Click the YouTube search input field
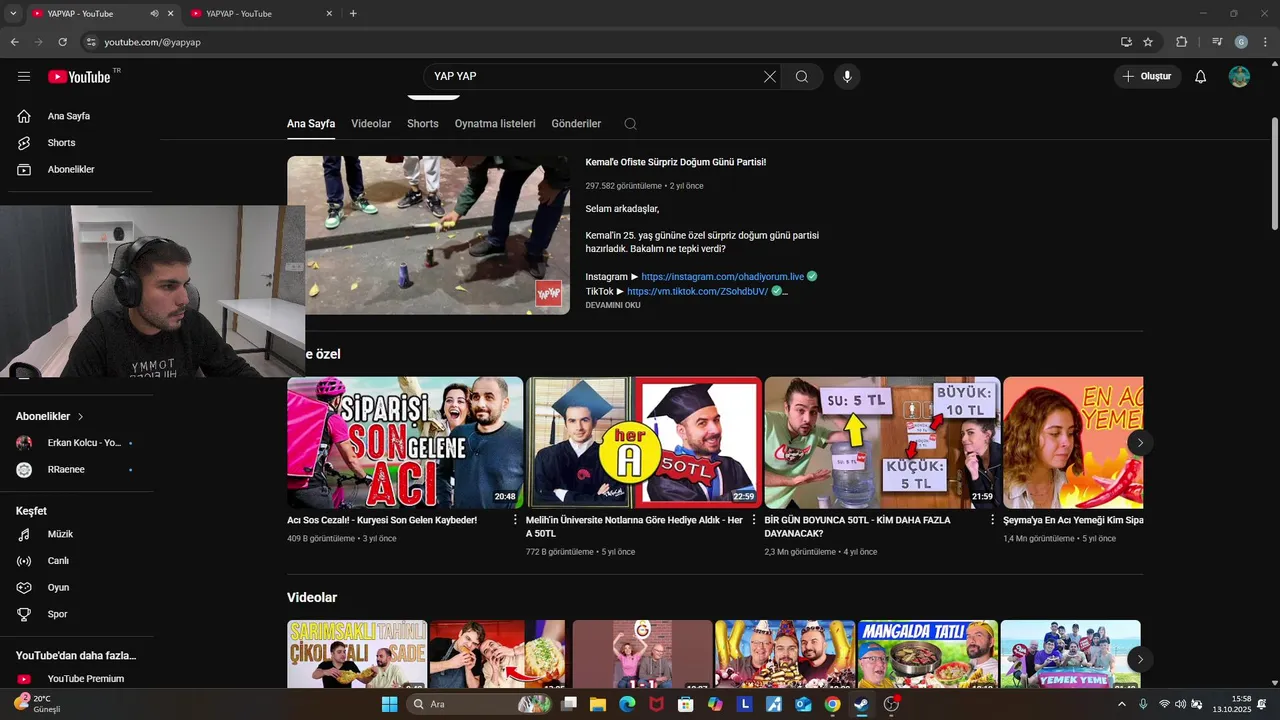This screenshot has width=1280, height=720. coord(595,77)
